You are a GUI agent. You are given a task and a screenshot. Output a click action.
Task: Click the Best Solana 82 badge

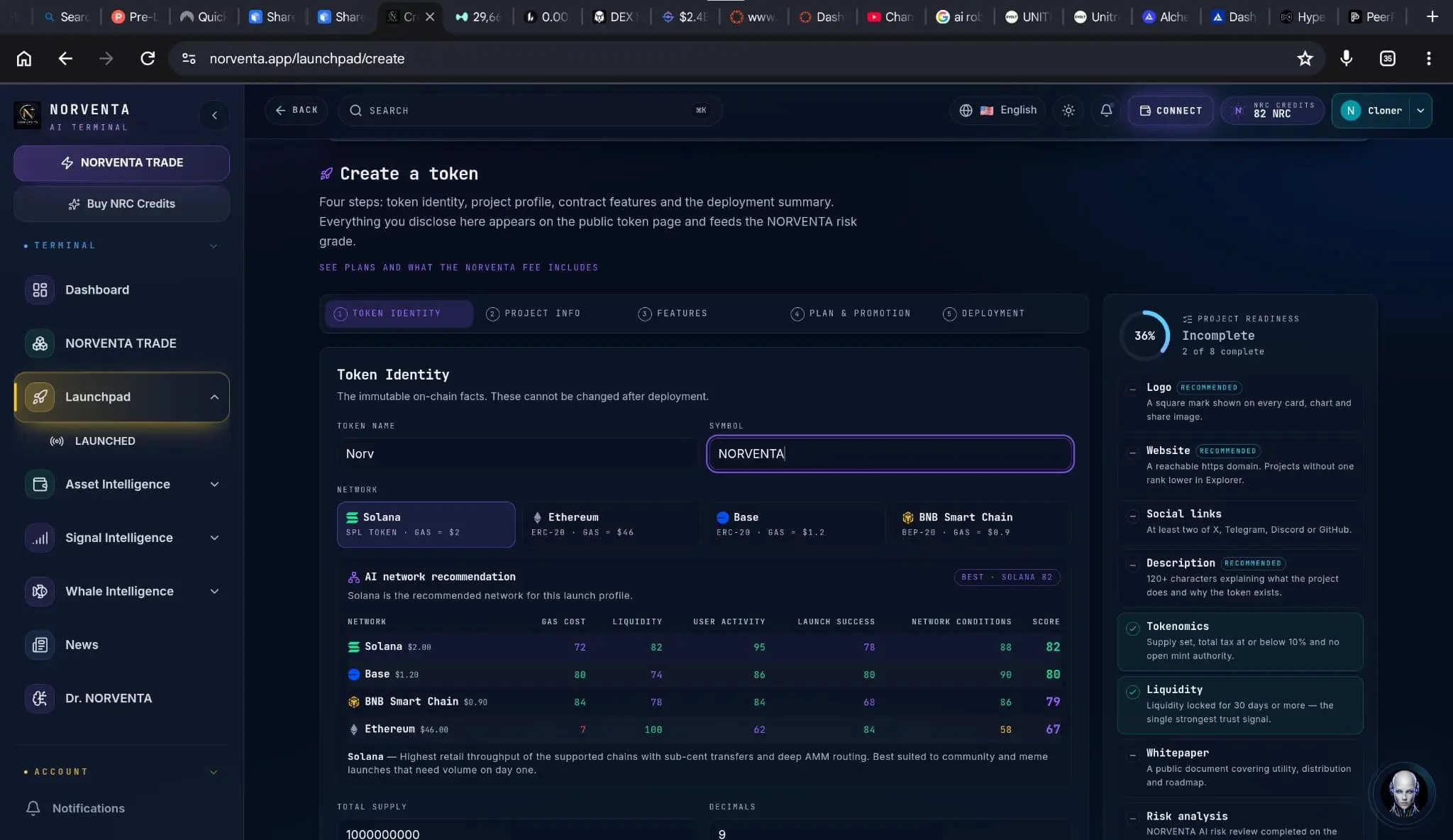pos(1007,577)
